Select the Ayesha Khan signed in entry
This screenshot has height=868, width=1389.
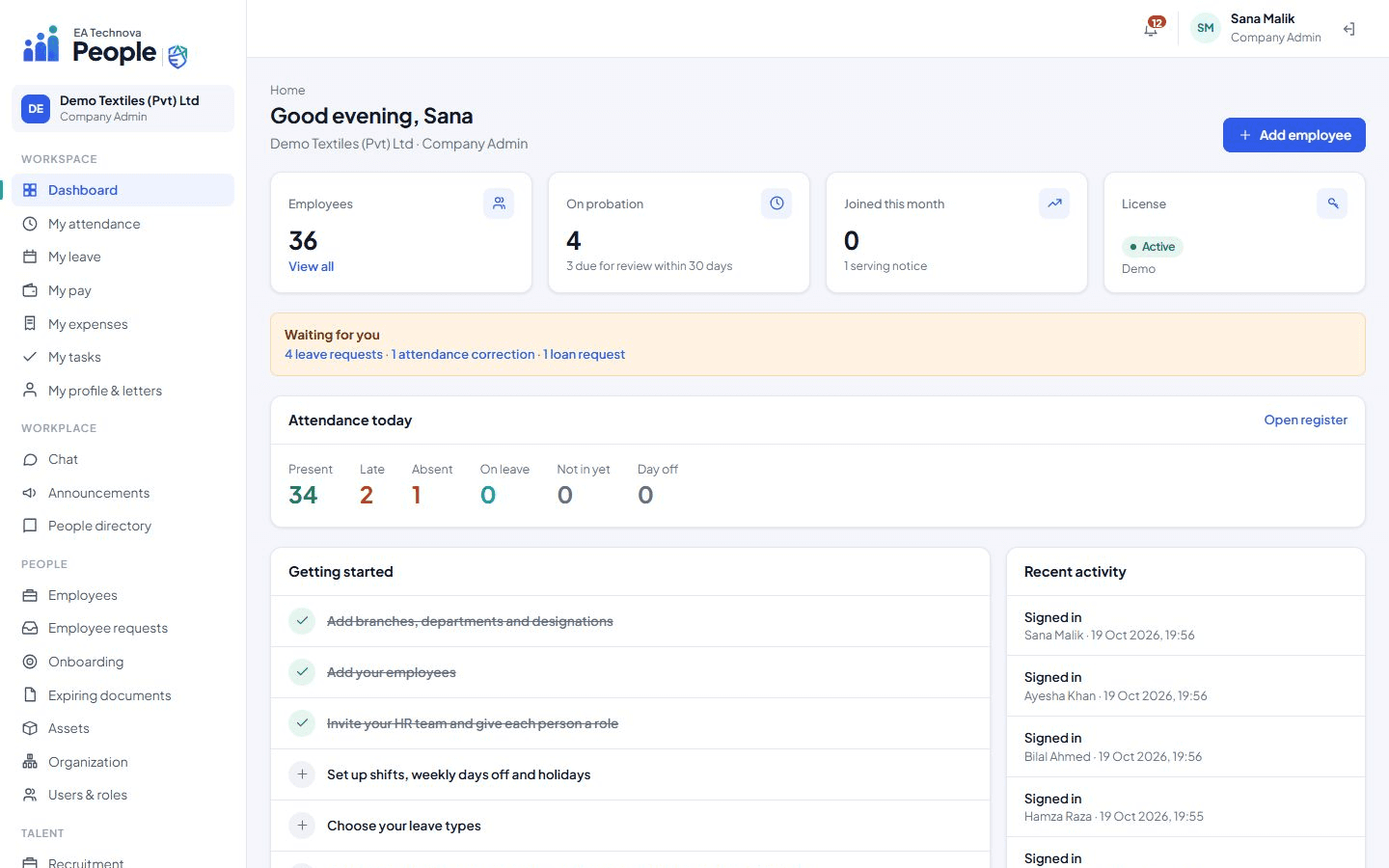point(1185,686)
